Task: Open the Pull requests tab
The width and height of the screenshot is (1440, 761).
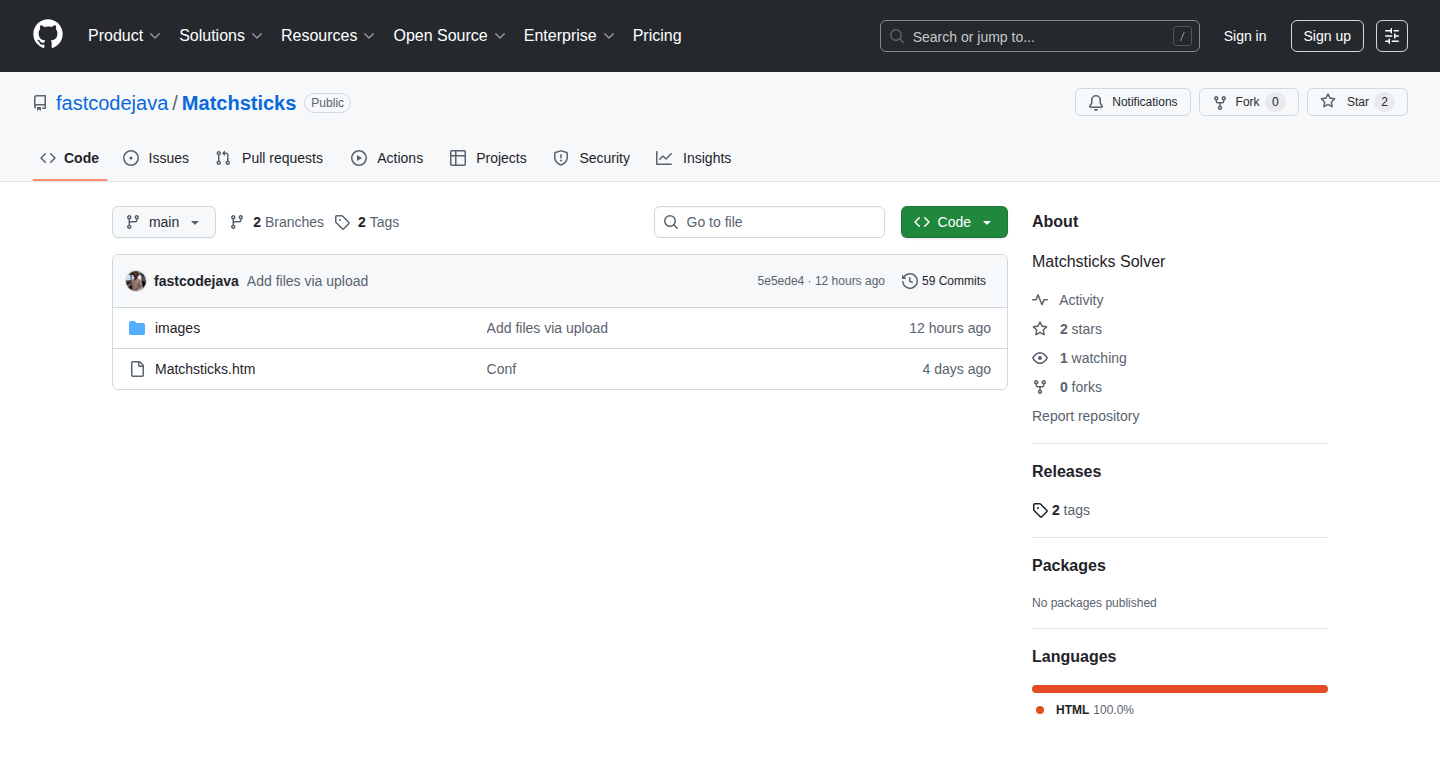Action: tap(269, 158)
